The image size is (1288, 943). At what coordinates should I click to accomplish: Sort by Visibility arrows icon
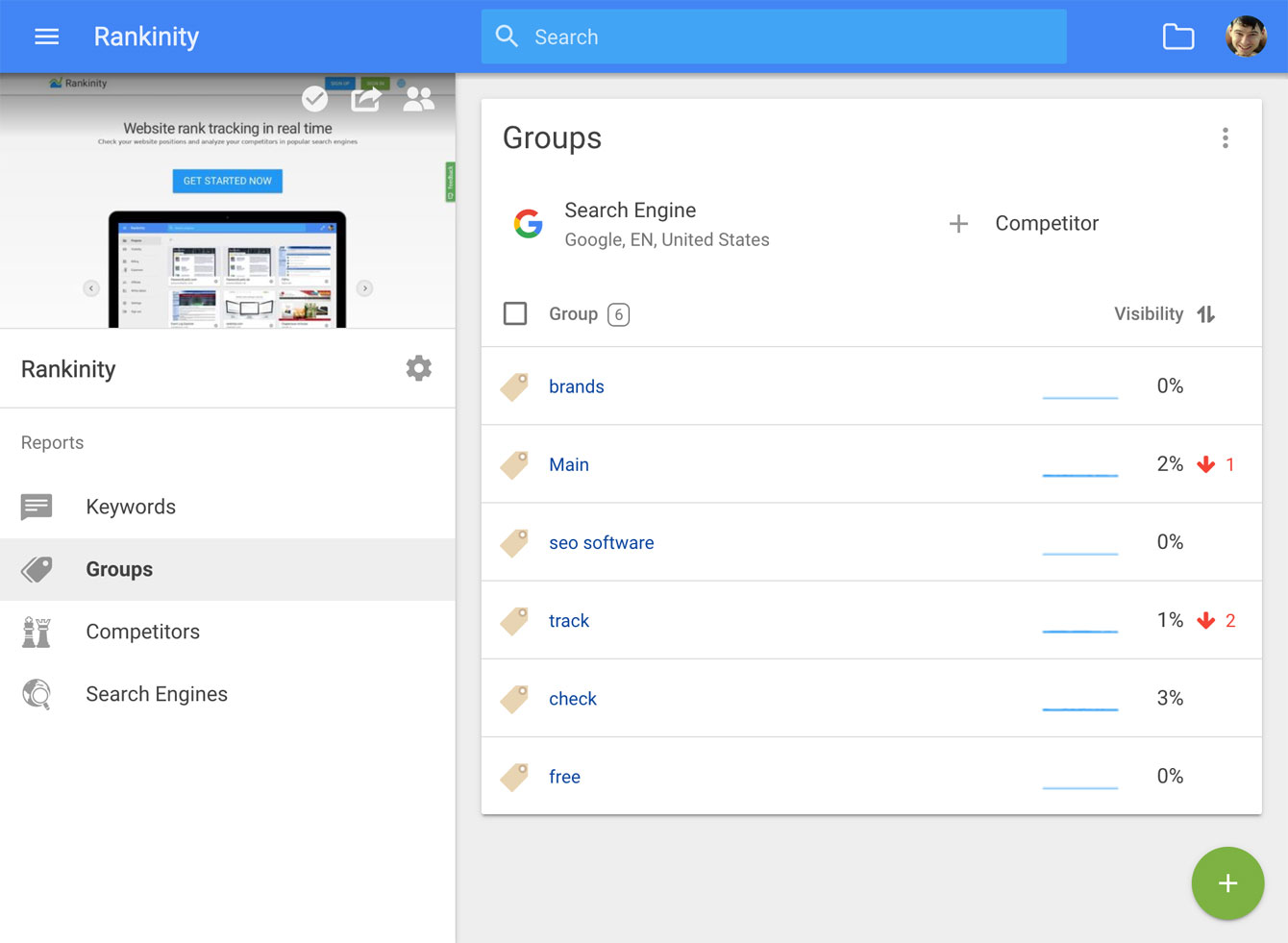click(1206, 314)
